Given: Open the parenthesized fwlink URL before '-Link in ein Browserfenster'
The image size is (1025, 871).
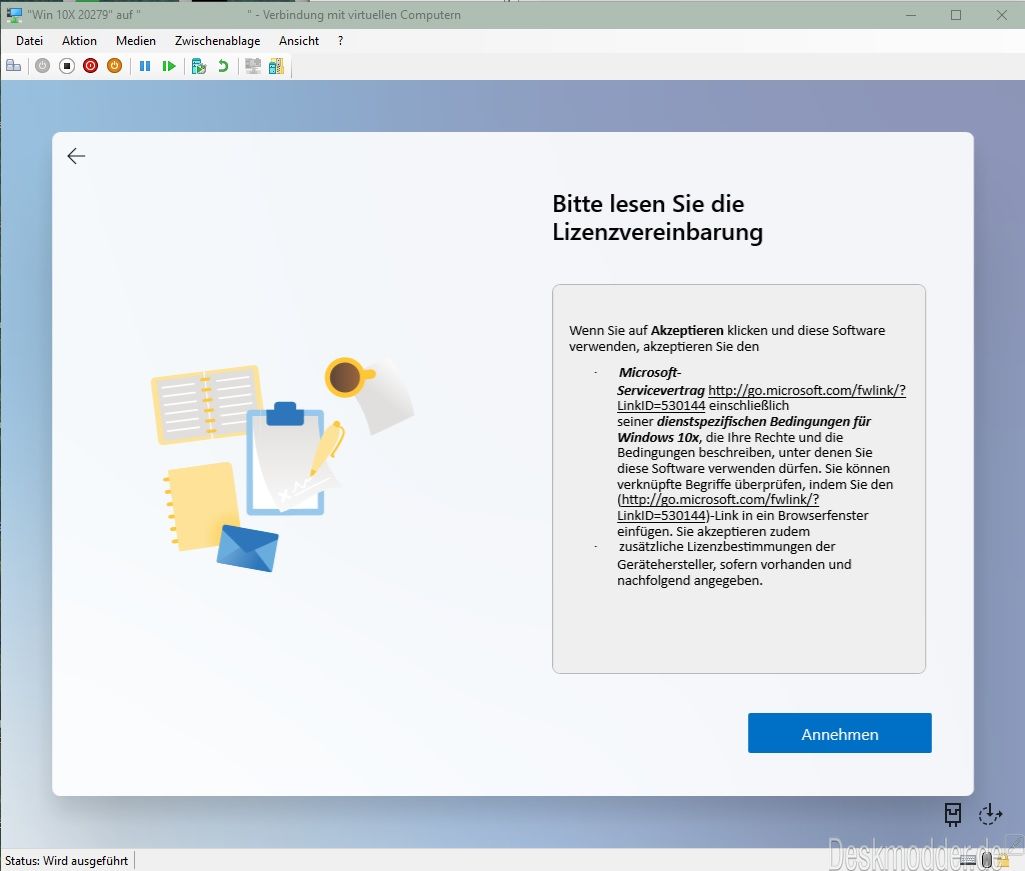Looking at the screenshot, I should 718,507.
